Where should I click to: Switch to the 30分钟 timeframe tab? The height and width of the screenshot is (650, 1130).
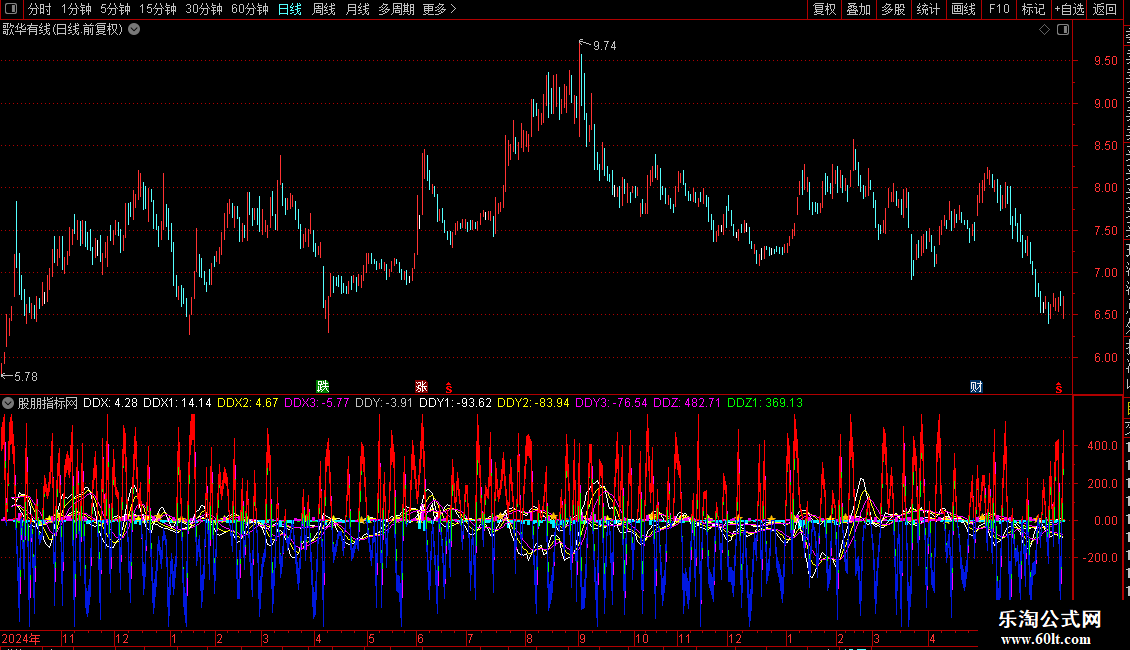pyautogui.click(x=203, y=9)
